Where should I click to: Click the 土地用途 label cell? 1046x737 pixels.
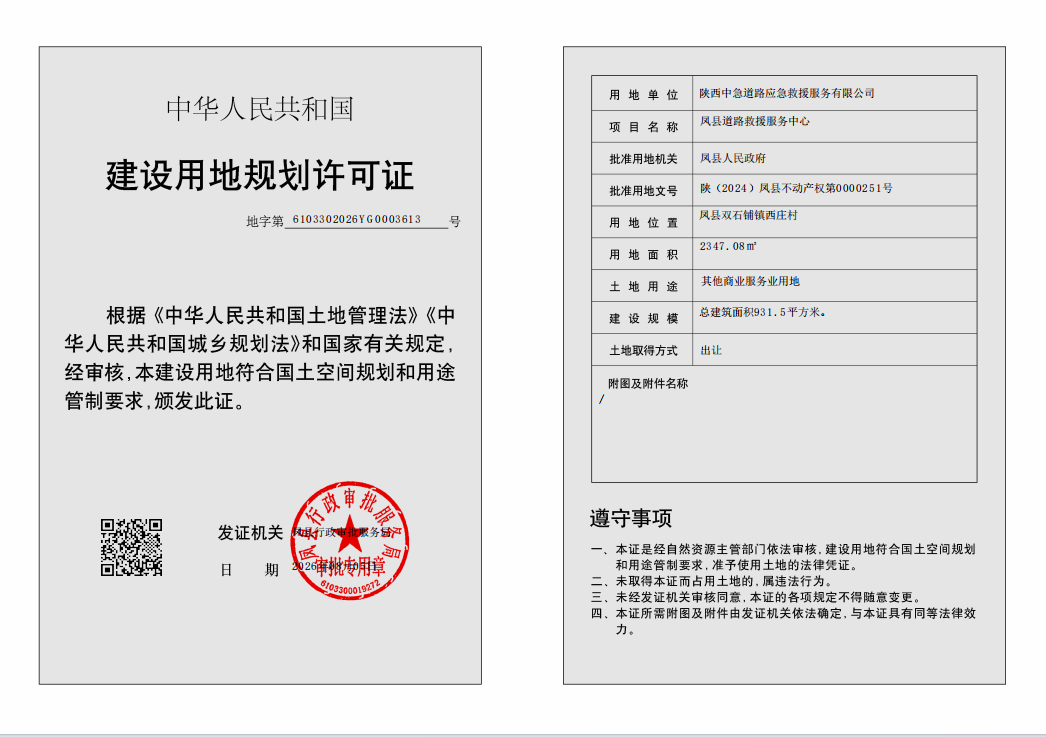642,286
